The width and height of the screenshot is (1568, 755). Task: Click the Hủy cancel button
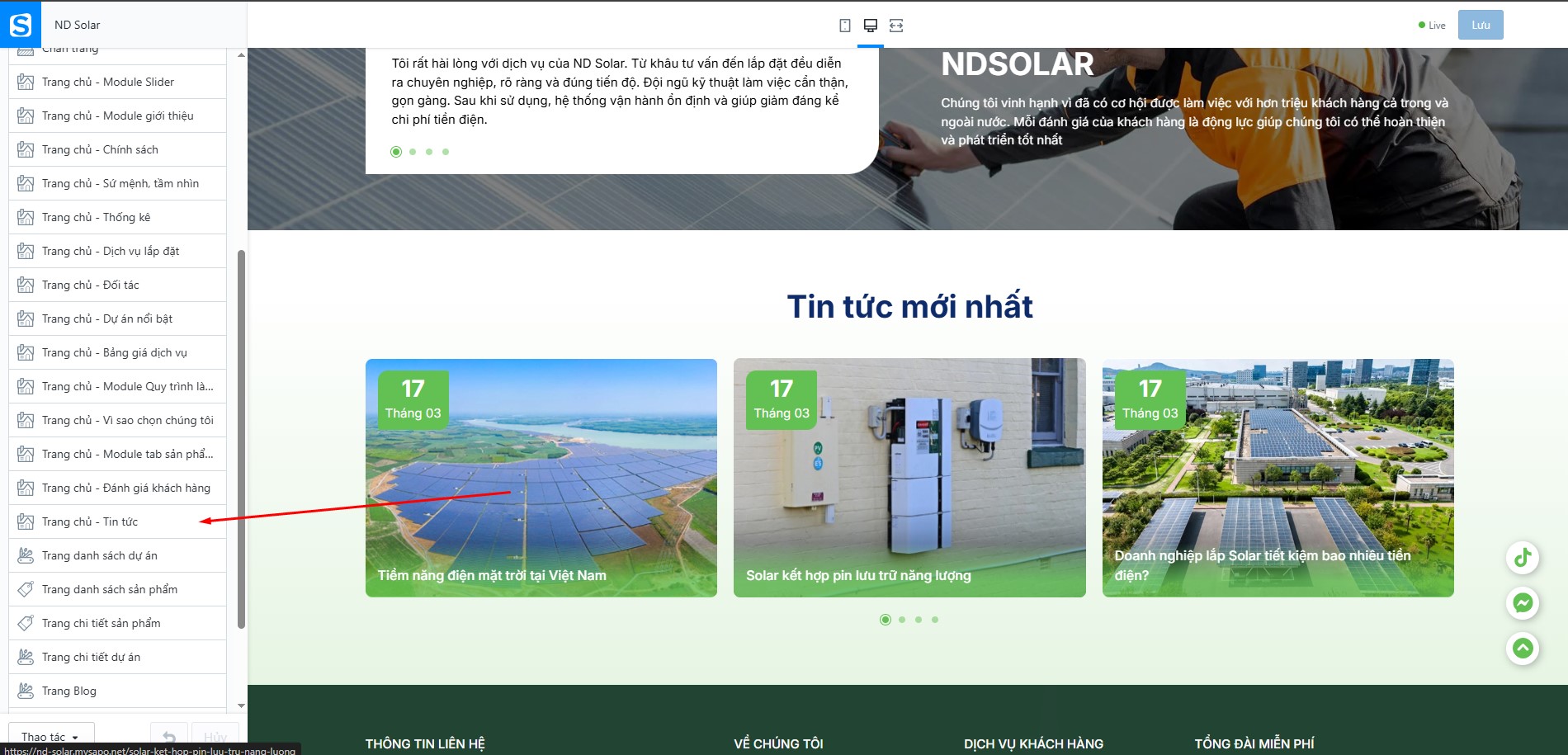(x=215, y=737)
